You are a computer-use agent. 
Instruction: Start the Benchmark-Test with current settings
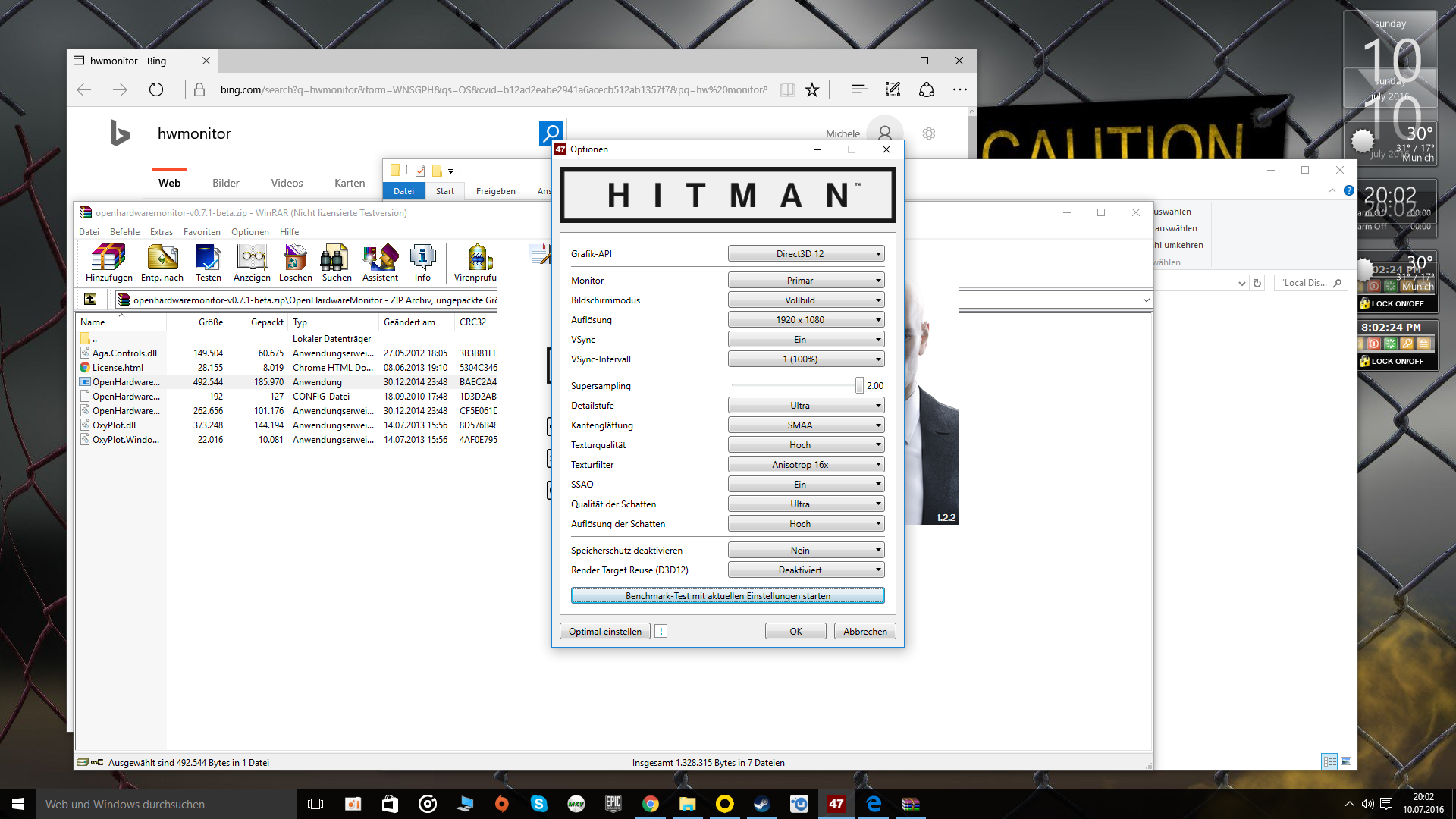tap(727, 596)
